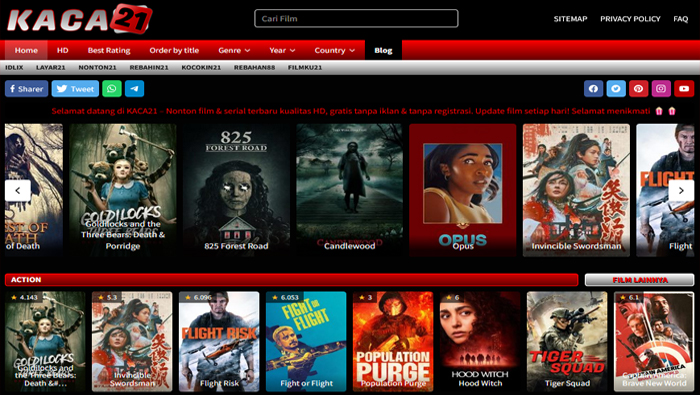The image size is (700, 395).
Task: Expand the Genre dropdown menu
Action: (234, 50)
